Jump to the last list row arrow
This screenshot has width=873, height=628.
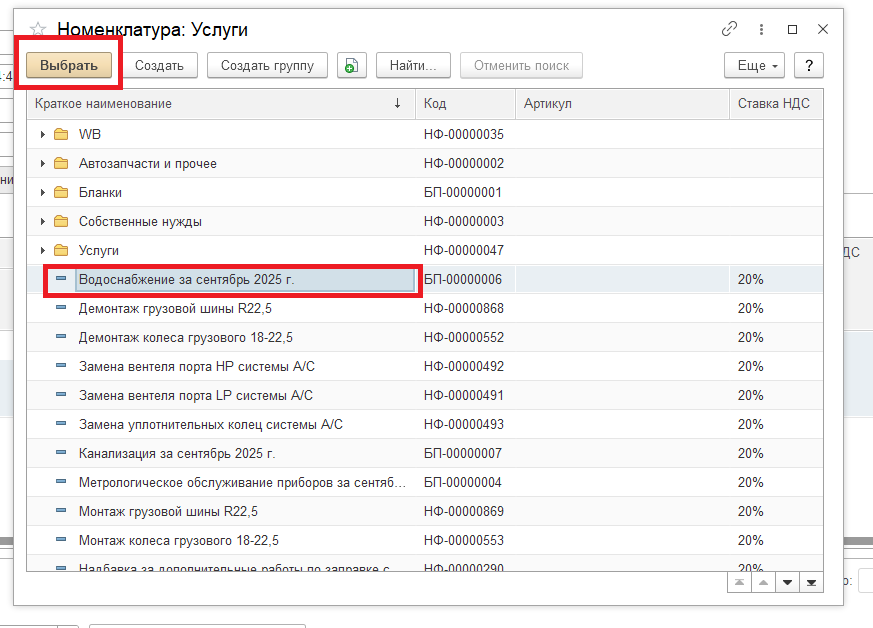(x=812, y=582)
